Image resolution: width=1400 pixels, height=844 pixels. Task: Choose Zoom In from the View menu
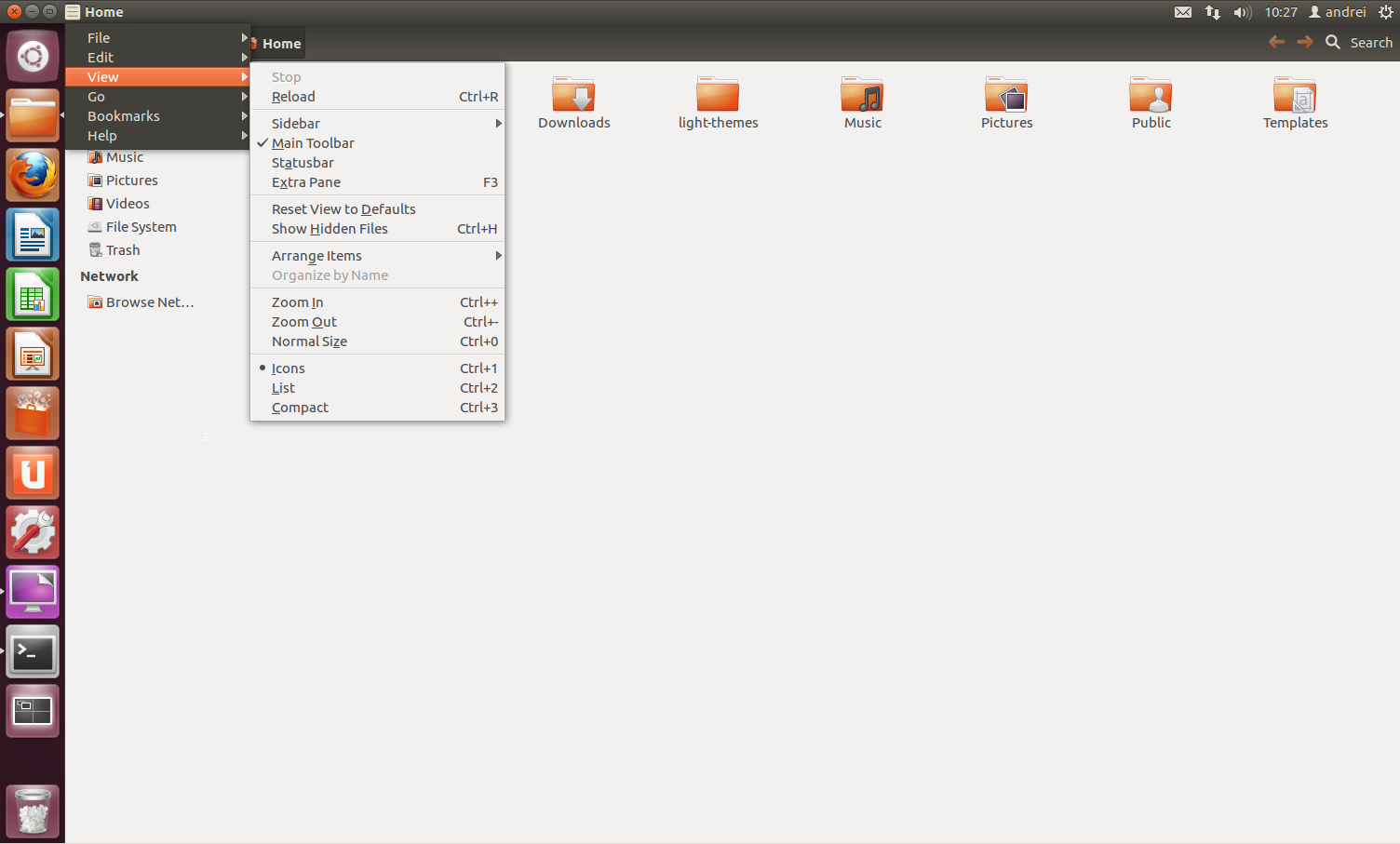point(297,301)
